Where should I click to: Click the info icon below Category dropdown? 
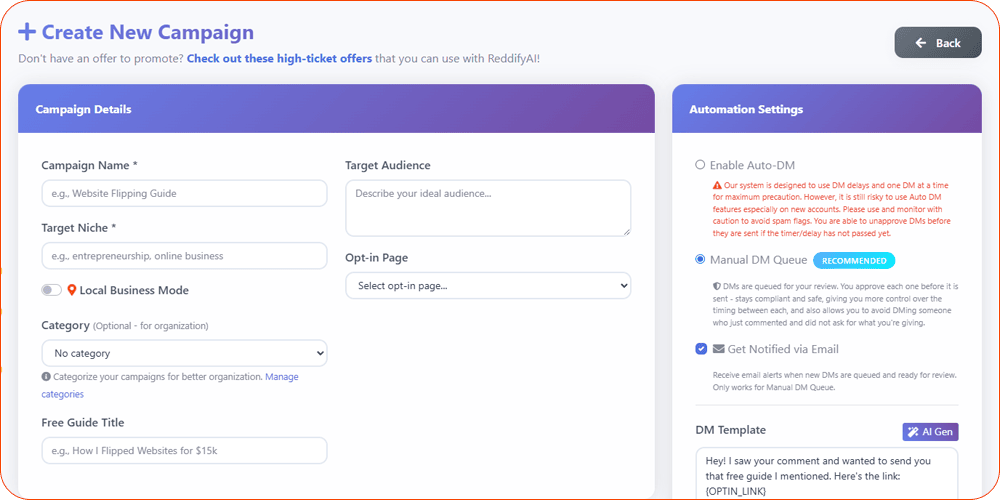46,377
